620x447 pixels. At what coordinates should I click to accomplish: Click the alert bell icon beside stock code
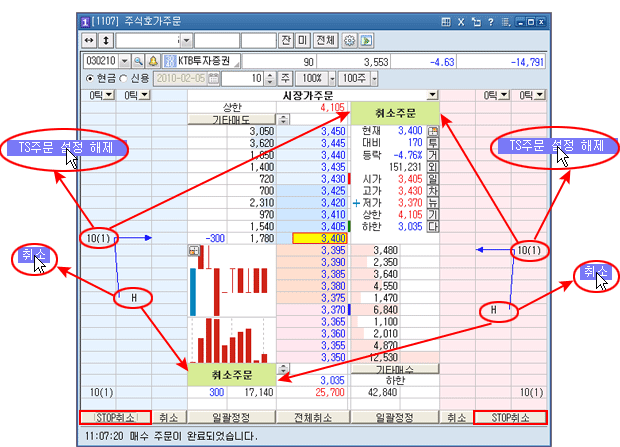coord(153,61)
